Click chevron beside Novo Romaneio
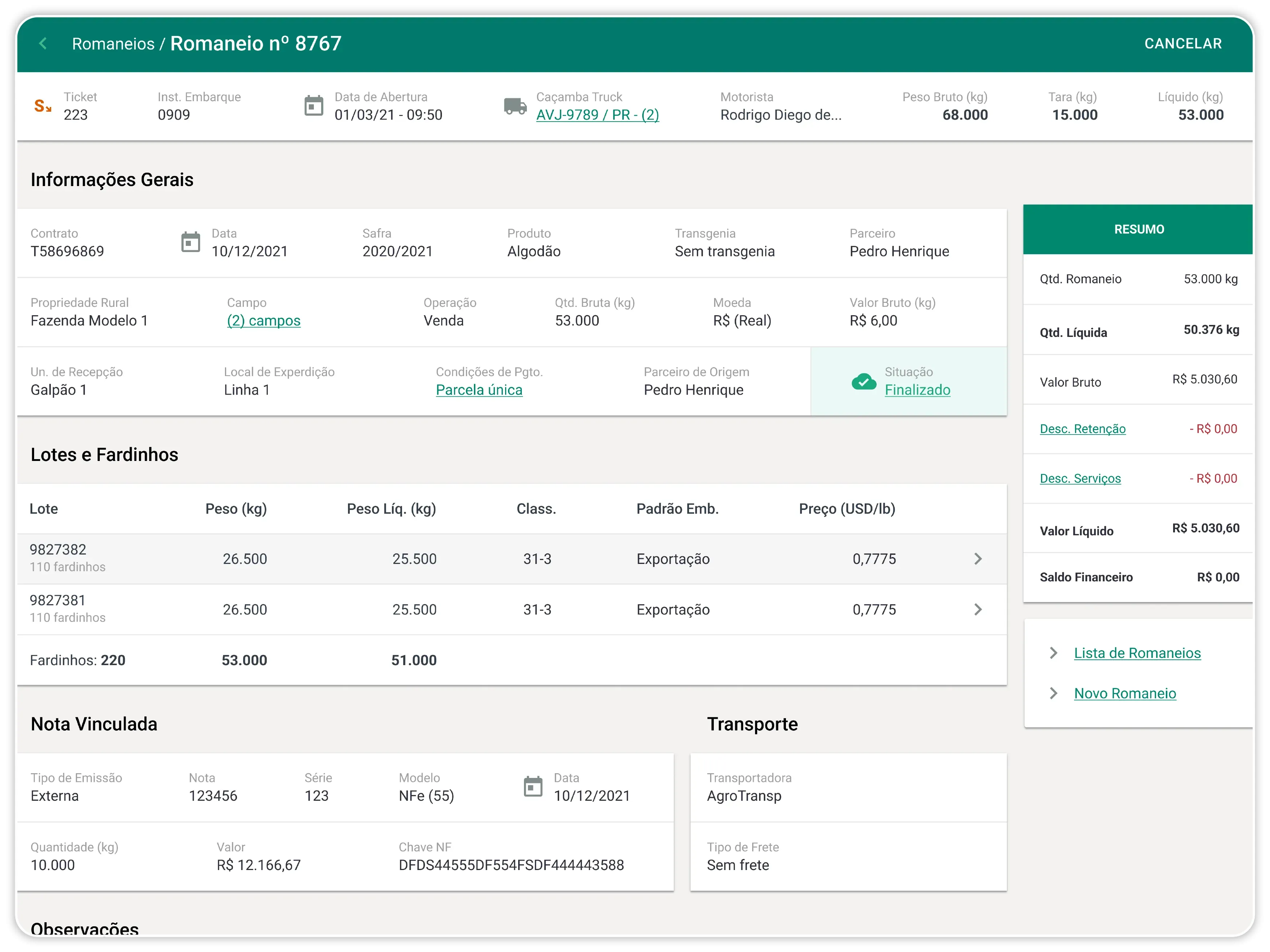Screen dimensions: 1270x952 [1053, 693]
